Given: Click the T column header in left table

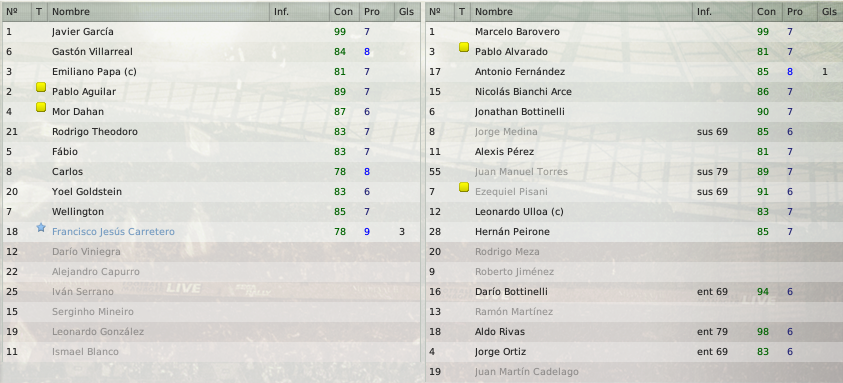Looking at the screenshot, I should (39, 11).
